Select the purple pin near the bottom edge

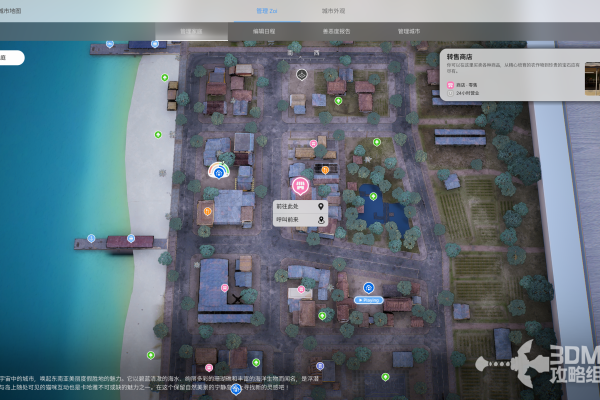(x=320, y=366)
